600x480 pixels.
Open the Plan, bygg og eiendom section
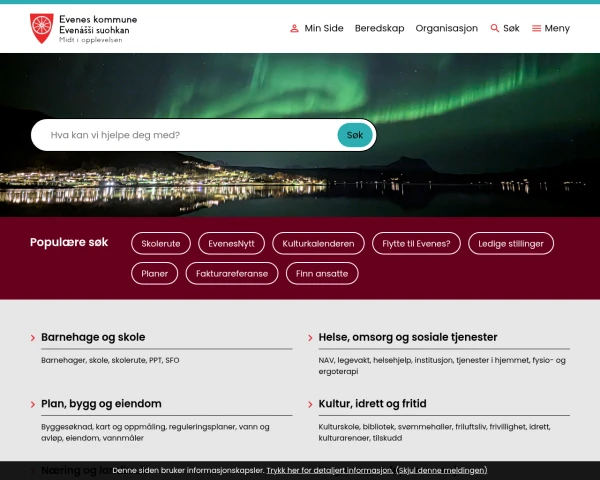[x=101, y=404]
